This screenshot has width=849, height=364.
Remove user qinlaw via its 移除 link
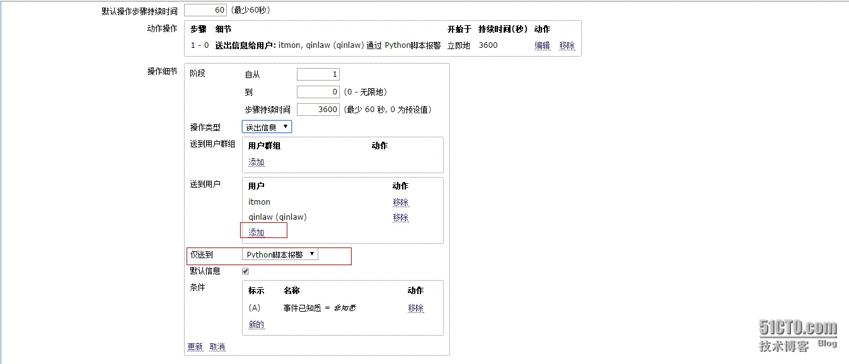click(401, 217)
